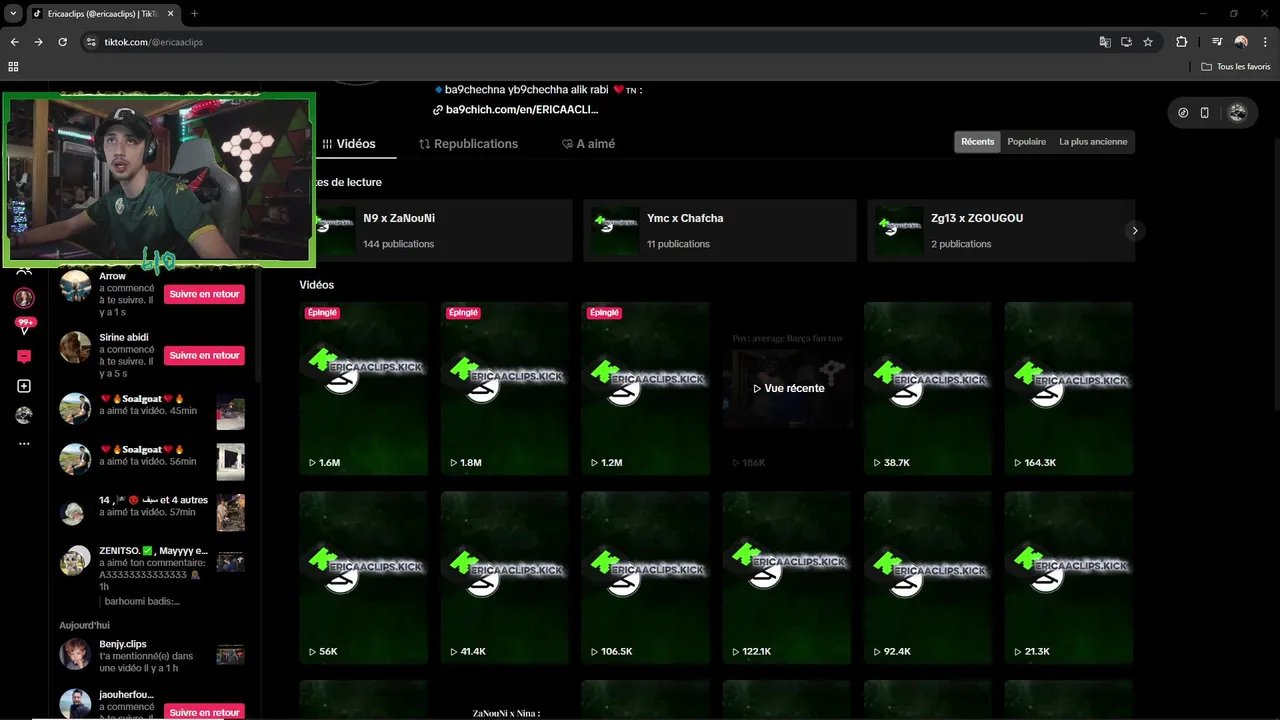This screenshot has width=1280, height=720.
Task: Switch to the A aimé tab
Action: point(588,144)
